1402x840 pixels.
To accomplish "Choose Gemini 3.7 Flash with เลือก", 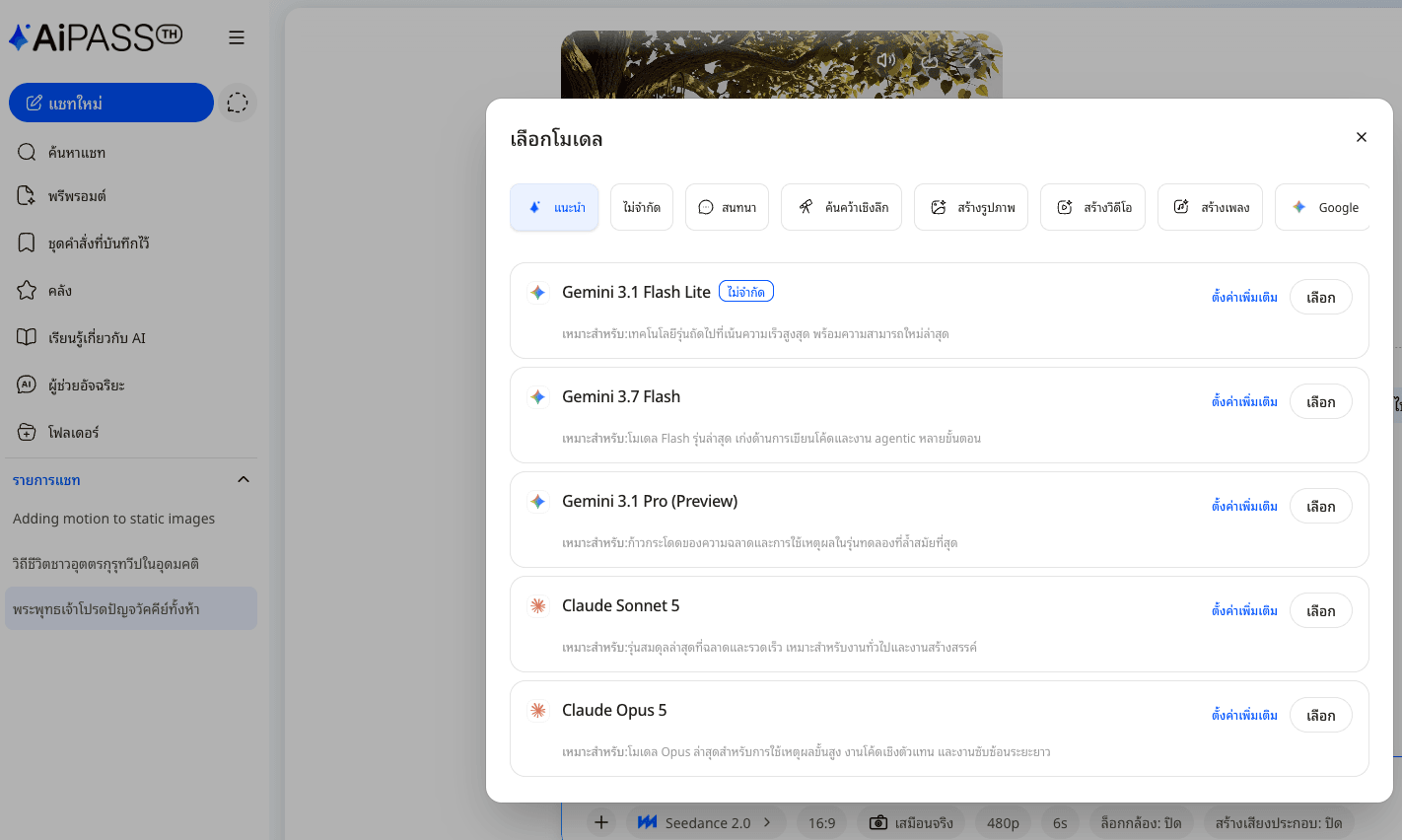I will (x=1321, y=401).
